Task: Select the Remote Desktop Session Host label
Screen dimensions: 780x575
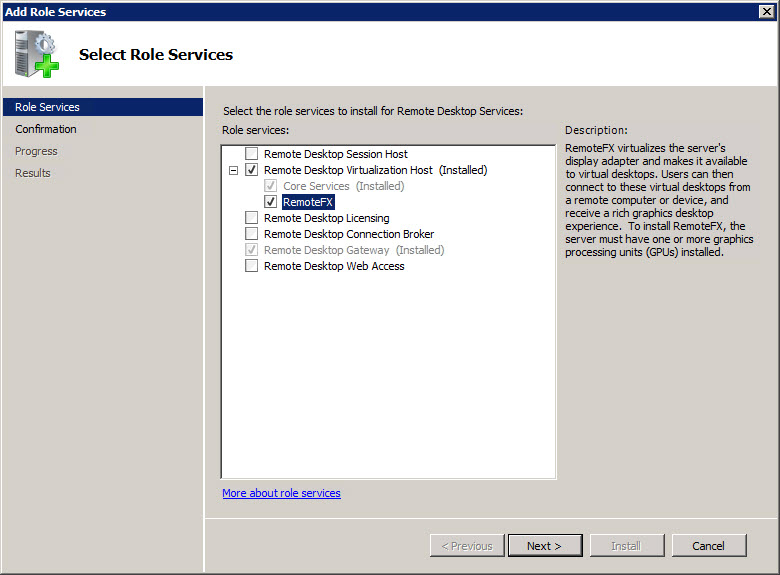Action: (336, 154)
